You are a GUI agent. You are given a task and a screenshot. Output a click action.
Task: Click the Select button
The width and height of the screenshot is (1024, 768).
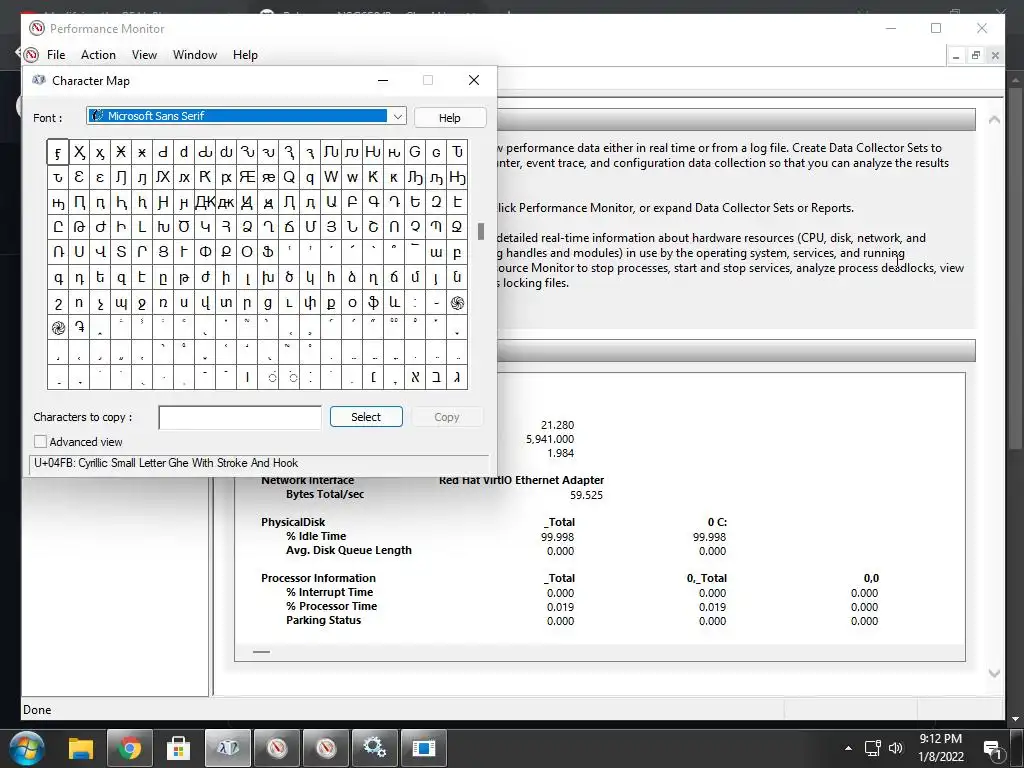click(x=366, y=417)
